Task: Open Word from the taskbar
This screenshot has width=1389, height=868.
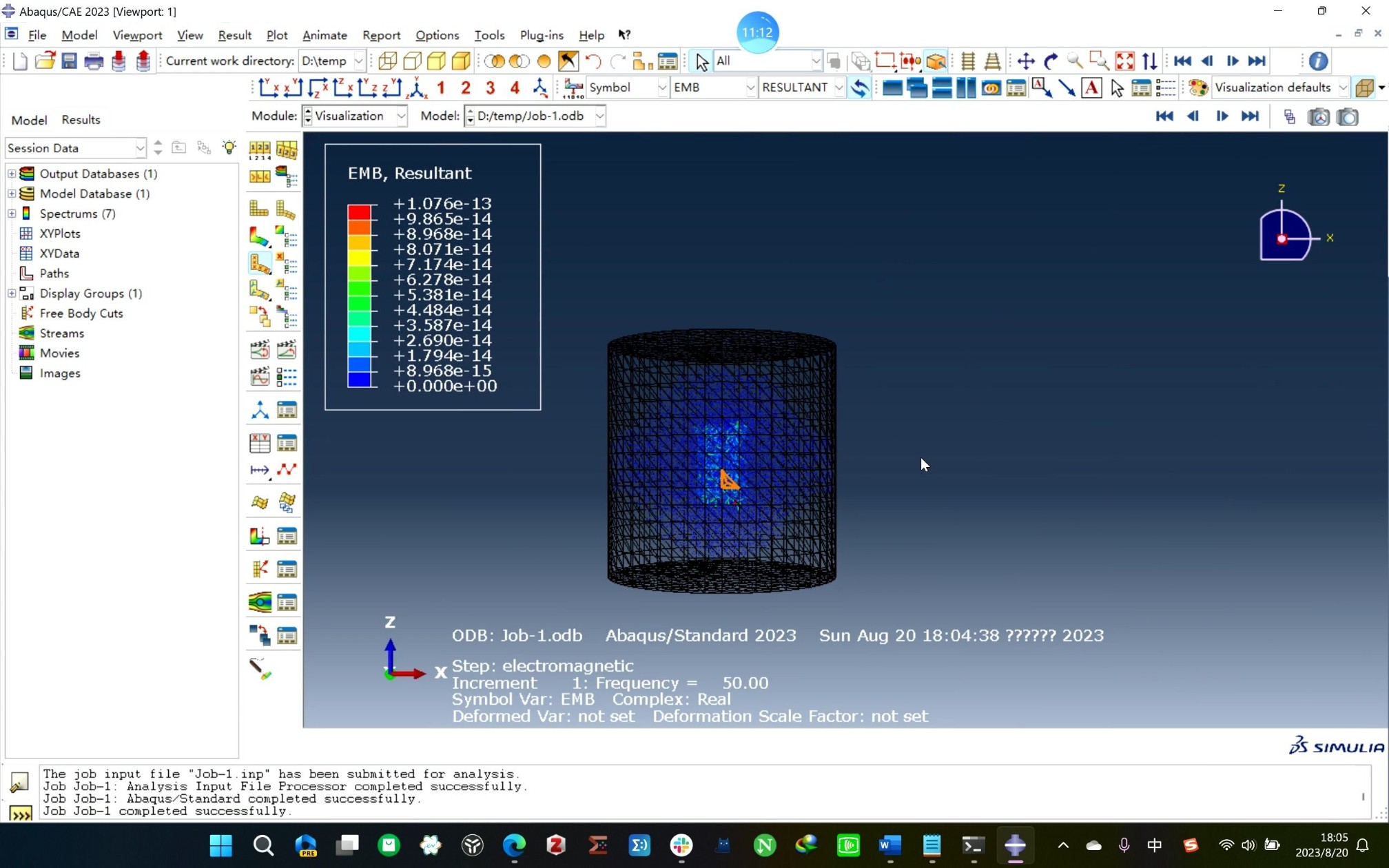Action: tap(889, 845)
